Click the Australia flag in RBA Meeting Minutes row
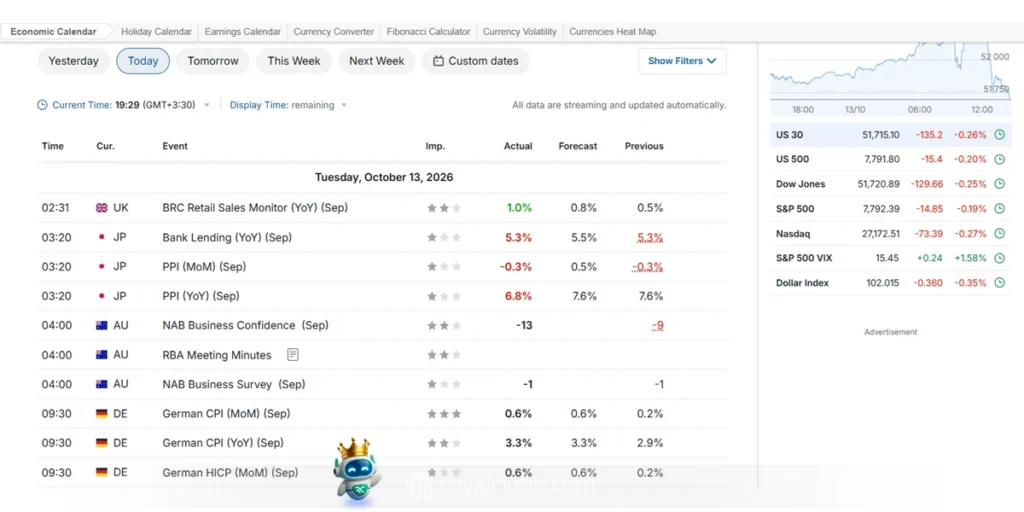This screenshot has width=1024, height=512. (101, 355)
